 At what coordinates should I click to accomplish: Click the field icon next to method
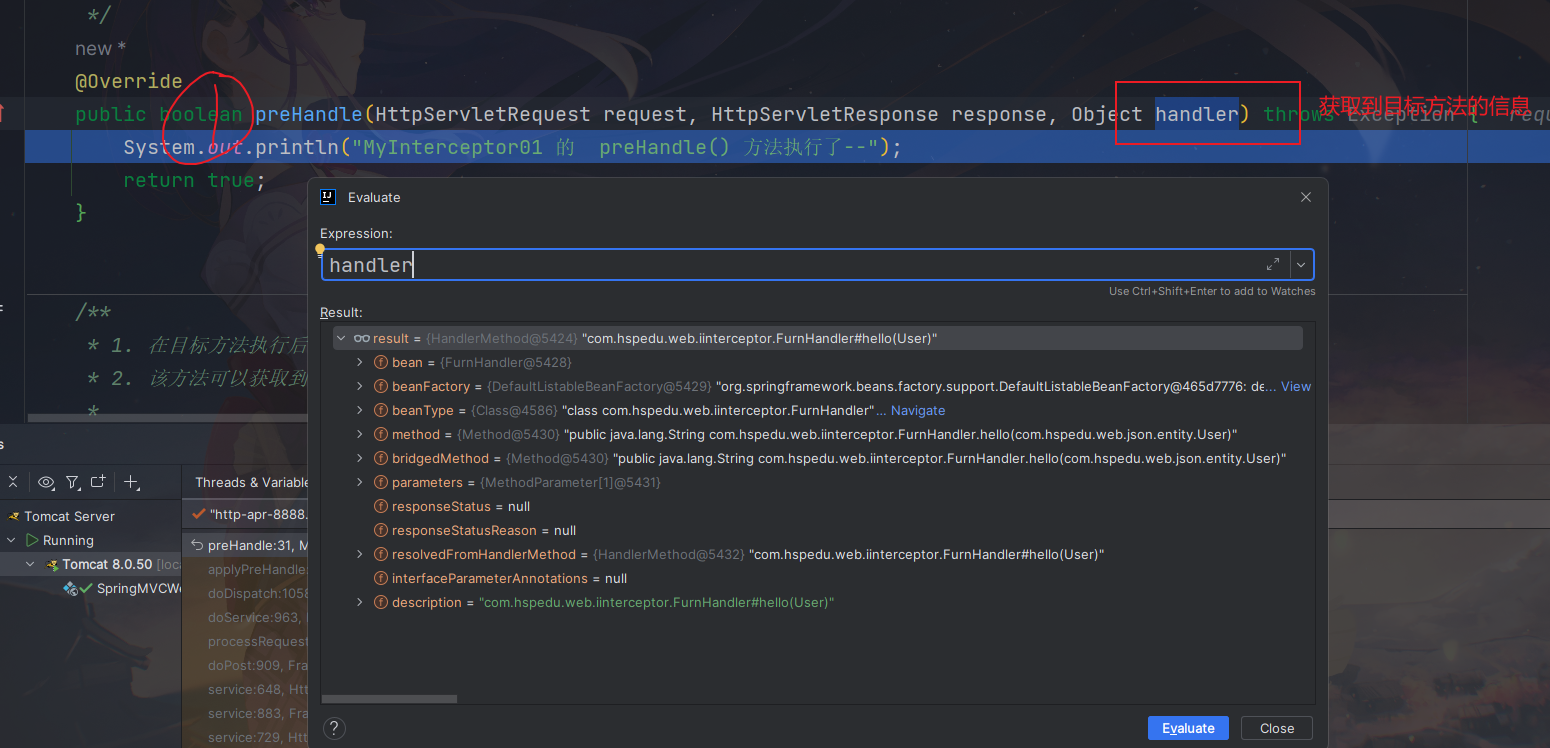[x=381, y=434]
